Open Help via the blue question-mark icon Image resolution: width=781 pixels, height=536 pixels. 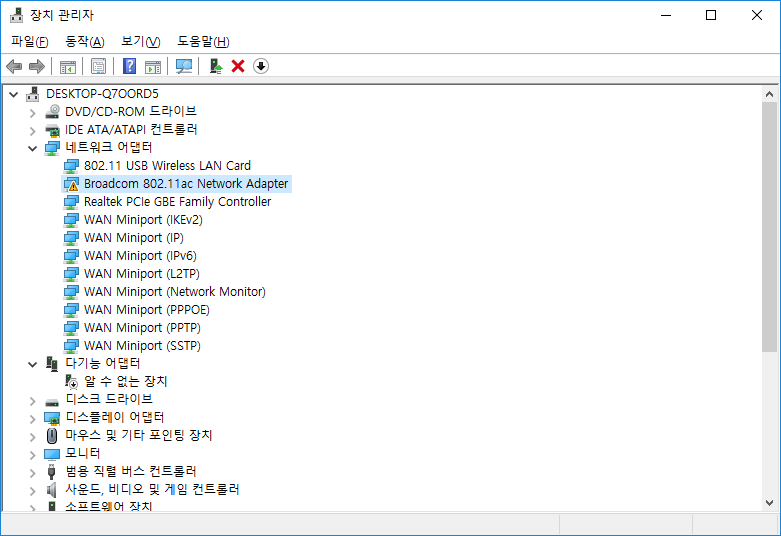(130, 66)
